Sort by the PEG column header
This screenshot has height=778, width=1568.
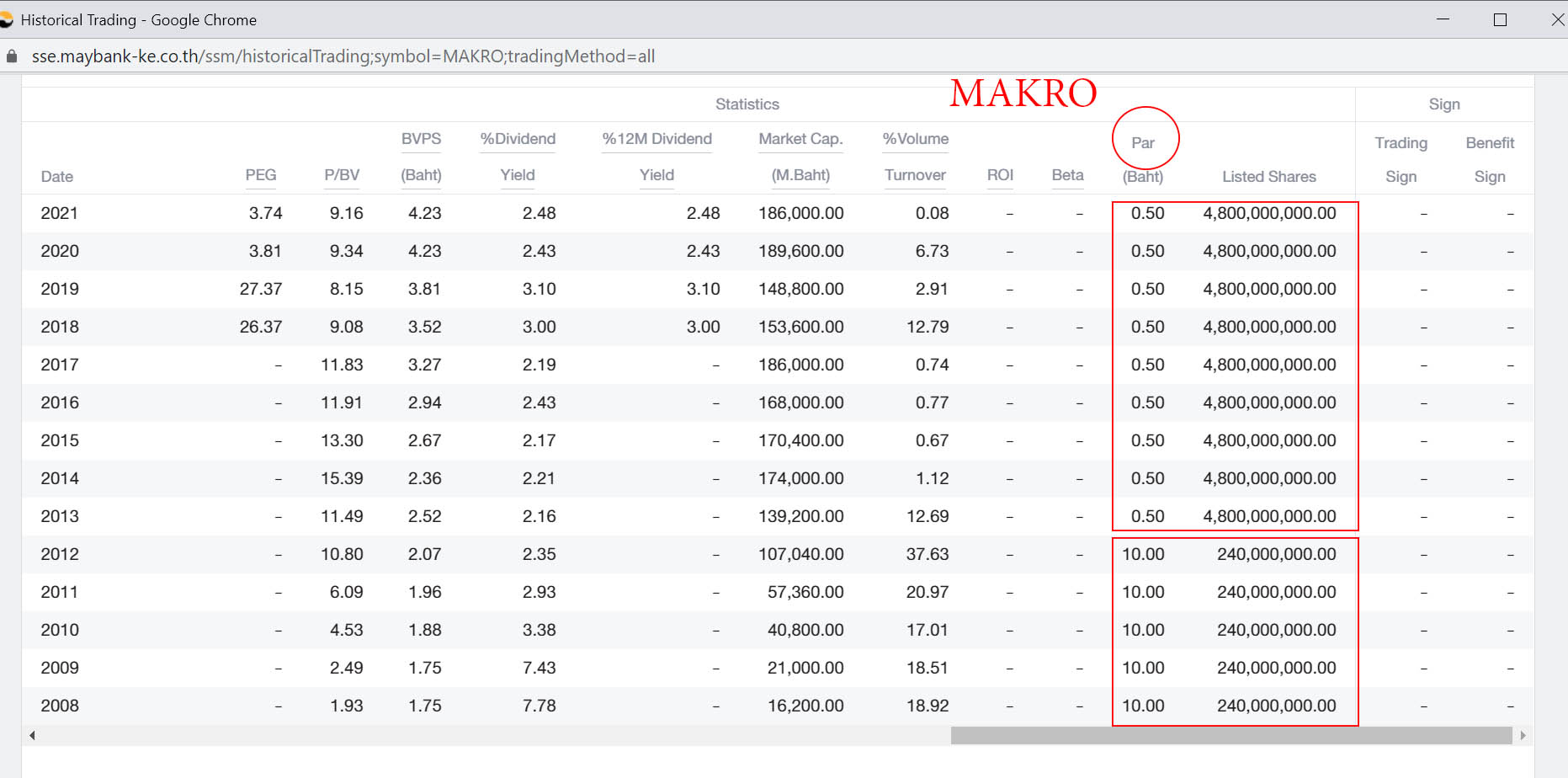[261, 175]
